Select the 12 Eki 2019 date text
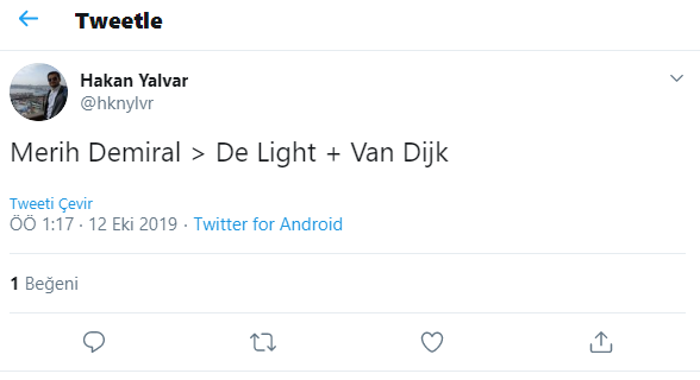The width and height of the screenshot is (700, 380). (x=133, y=224)
